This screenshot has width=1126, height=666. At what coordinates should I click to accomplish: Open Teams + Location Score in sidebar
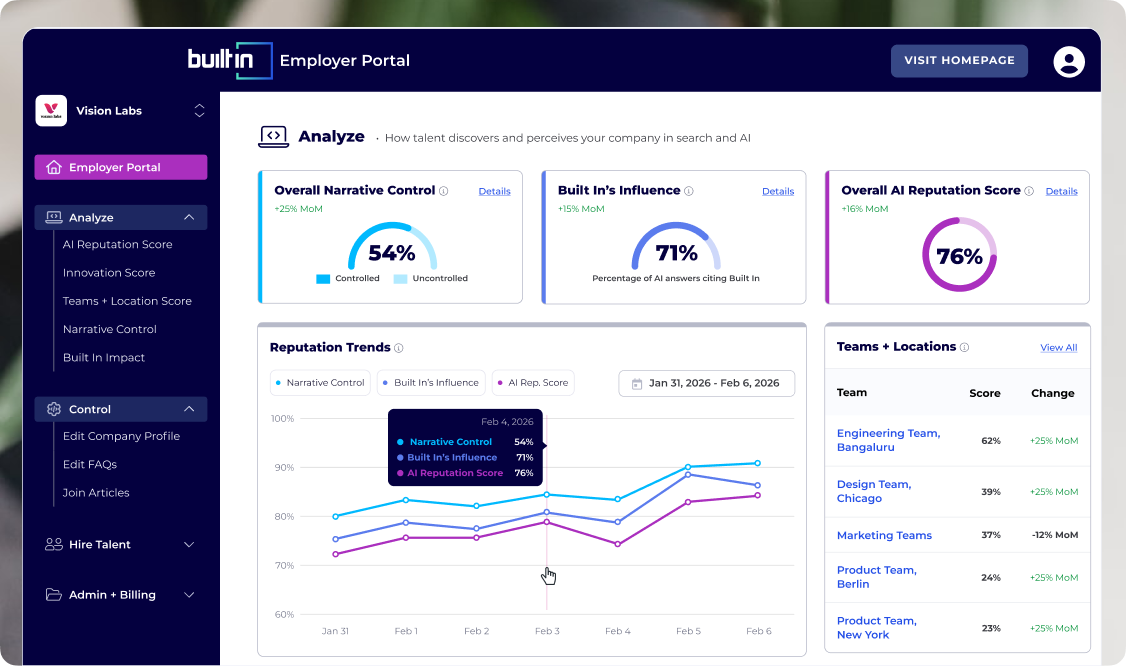tap(127, 301)
